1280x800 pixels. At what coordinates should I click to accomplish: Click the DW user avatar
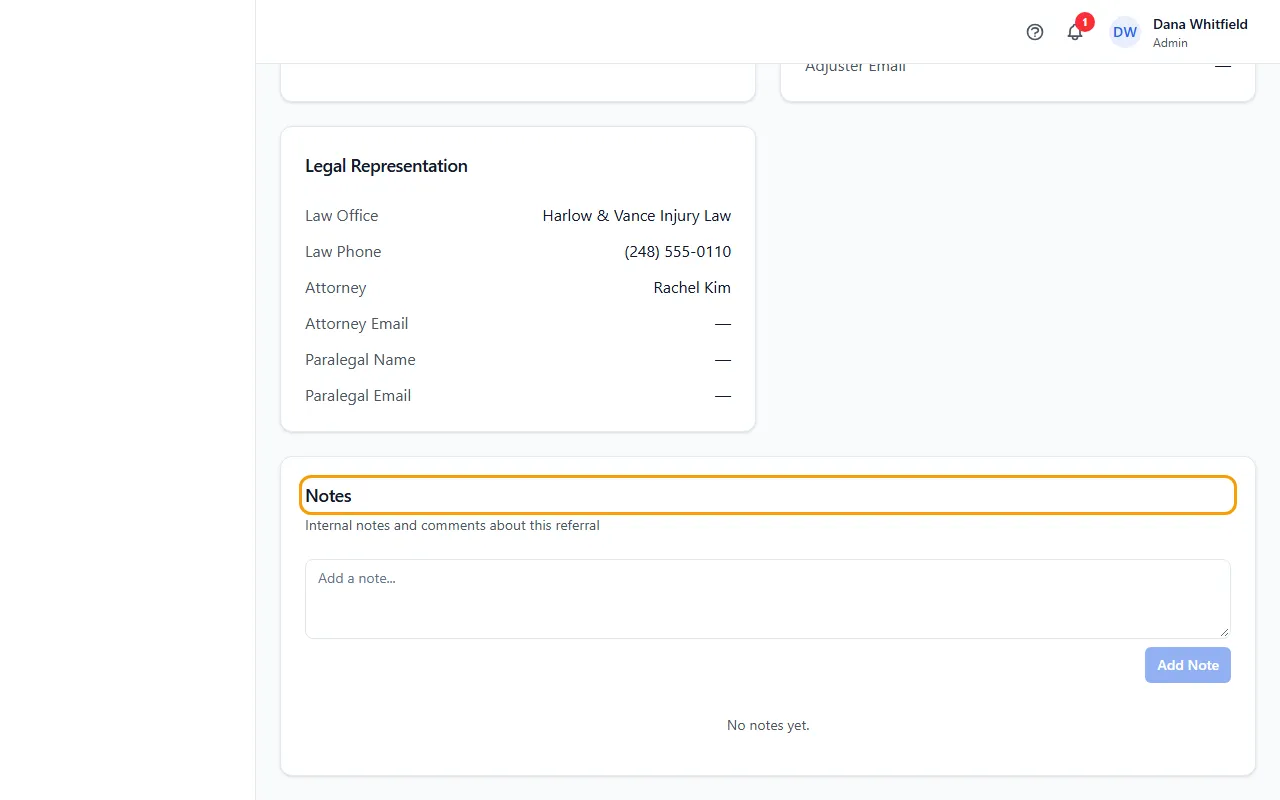tap(1125, 32)
